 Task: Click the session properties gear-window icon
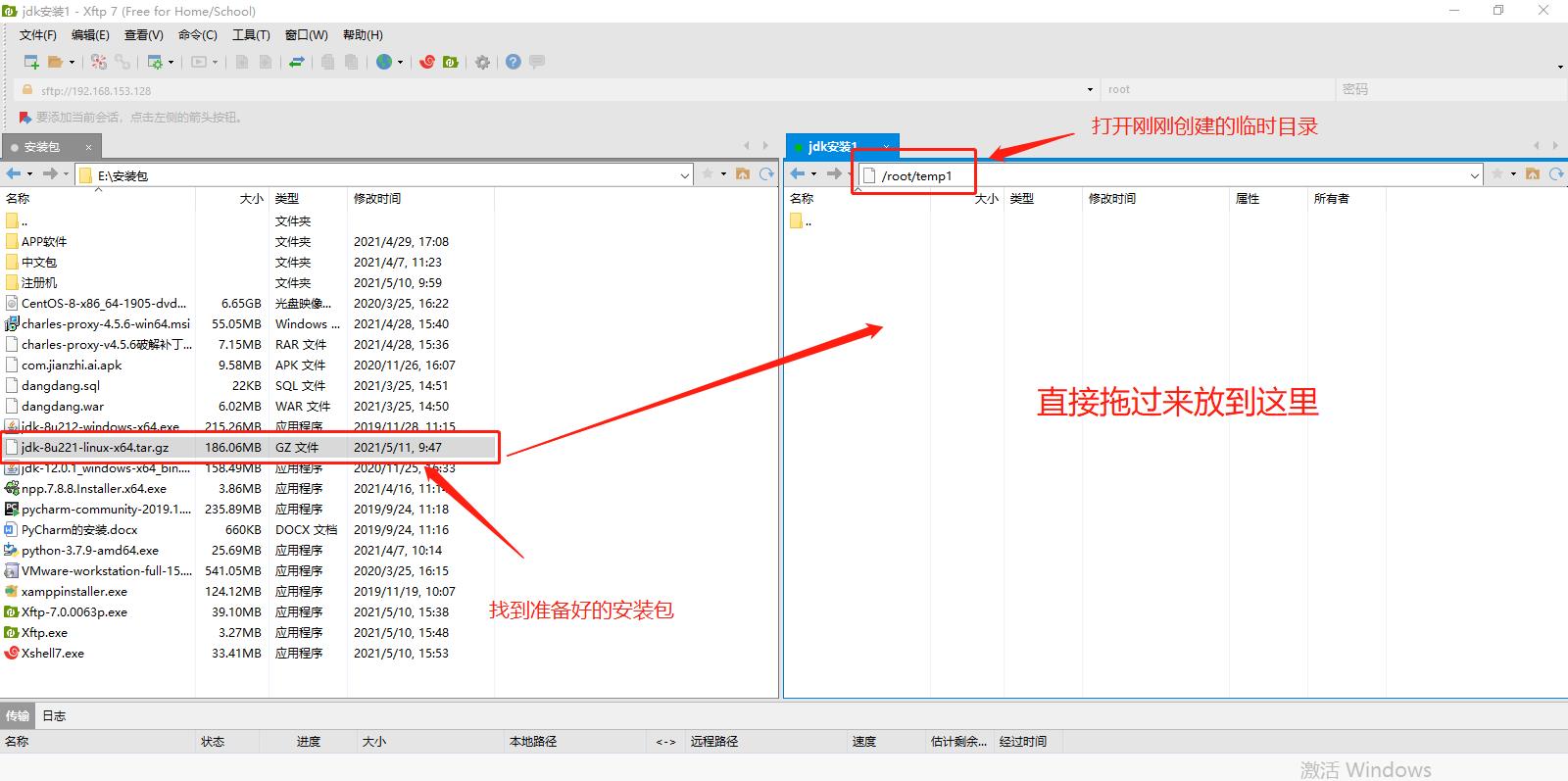155,62
